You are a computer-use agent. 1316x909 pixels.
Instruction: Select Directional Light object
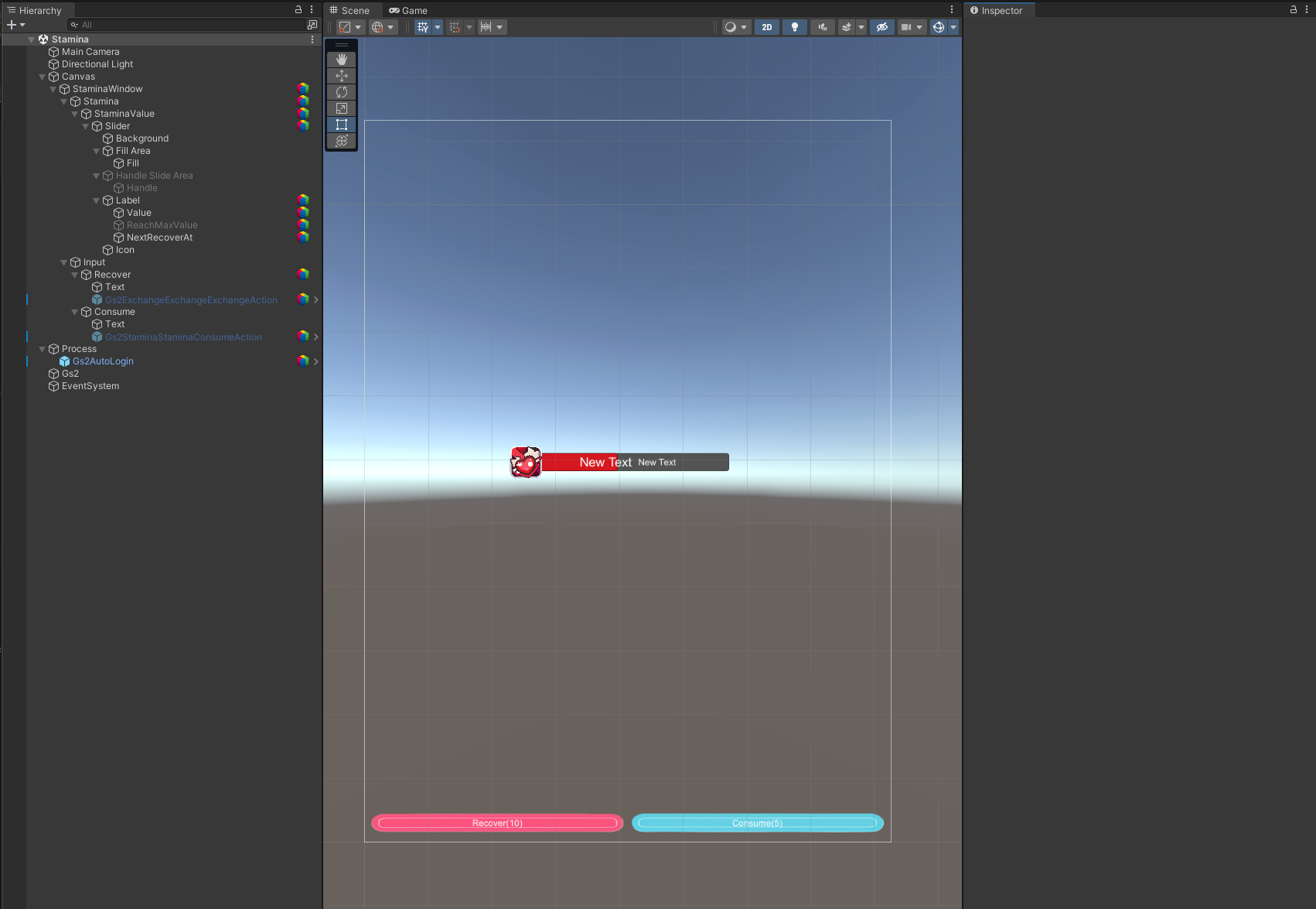pos(97,64)
